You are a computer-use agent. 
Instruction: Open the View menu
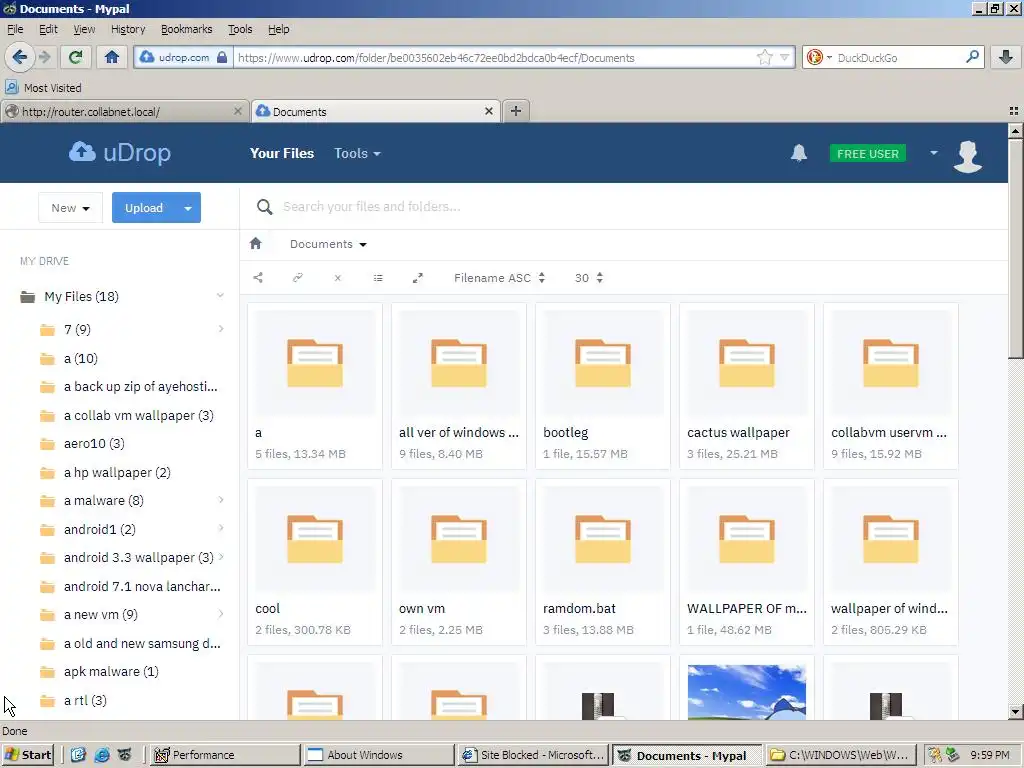(84, 29)
